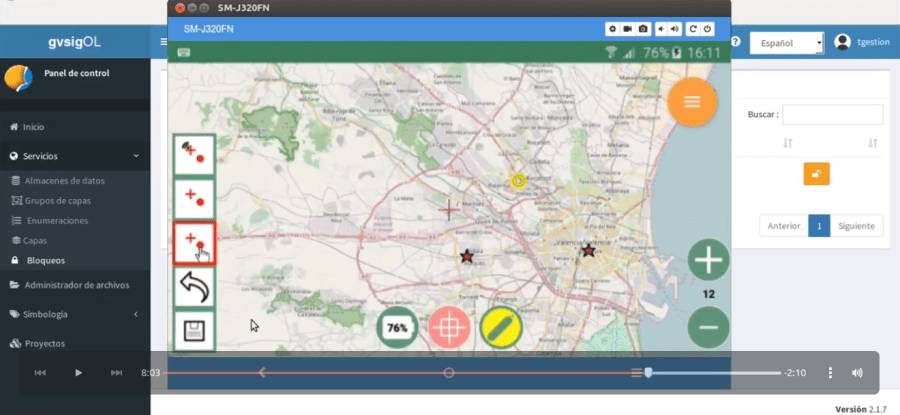The height and width of the screenshot is (415, 900).
Task: Click the Buscar search field
Action: coord(832,115)
